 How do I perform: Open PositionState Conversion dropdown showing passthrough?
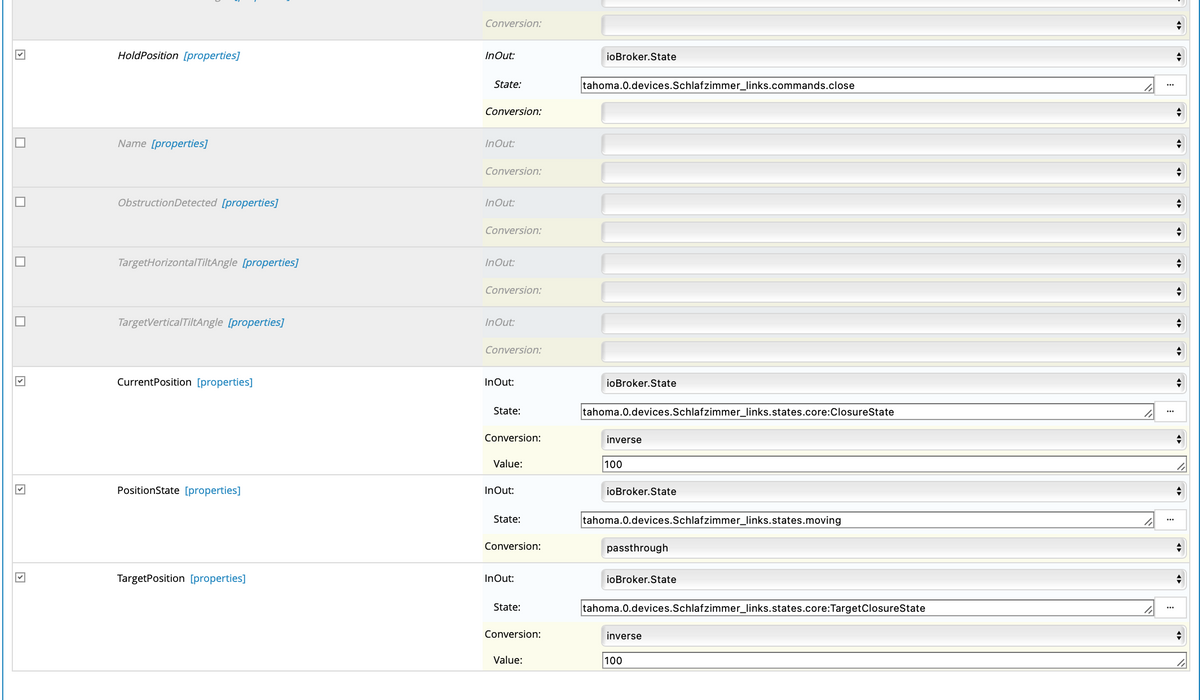[x=893, y=547]
